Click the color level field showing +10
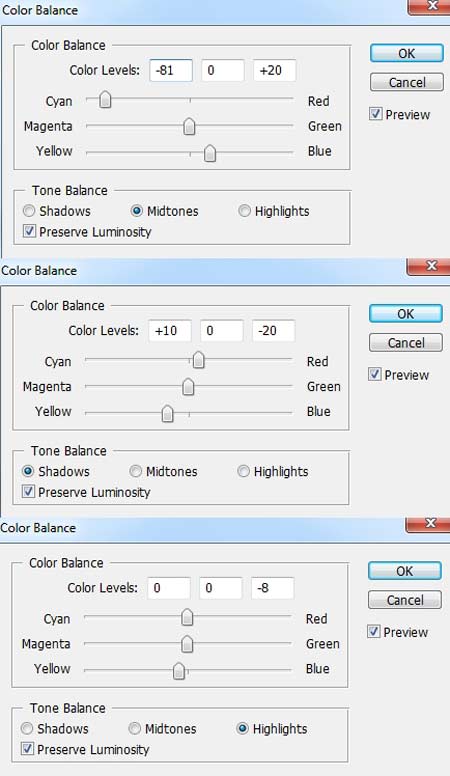This screenshot has width=450, height=776. point(170,331)
